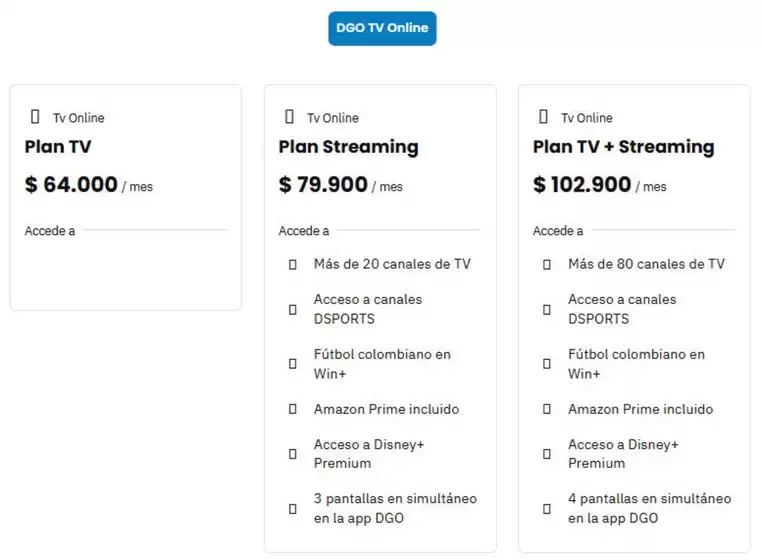Image resolution: width=762 pixels, height=560 pixels.
Task: Click the text 4 pantallas en simultáneo en la app DGO
Action: pyautogui.click(x=649, y=508)
